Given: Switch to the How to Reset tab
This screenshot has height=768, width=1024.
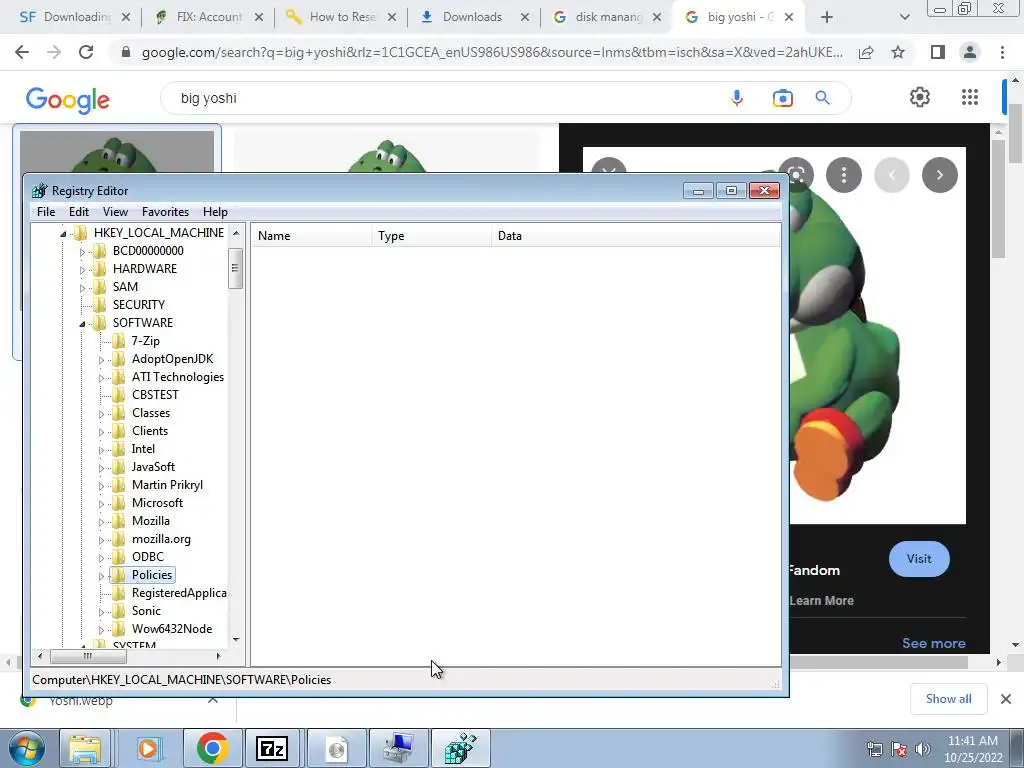Looking at the screenshot, I should pyautogui.click(x=342, y=17).
